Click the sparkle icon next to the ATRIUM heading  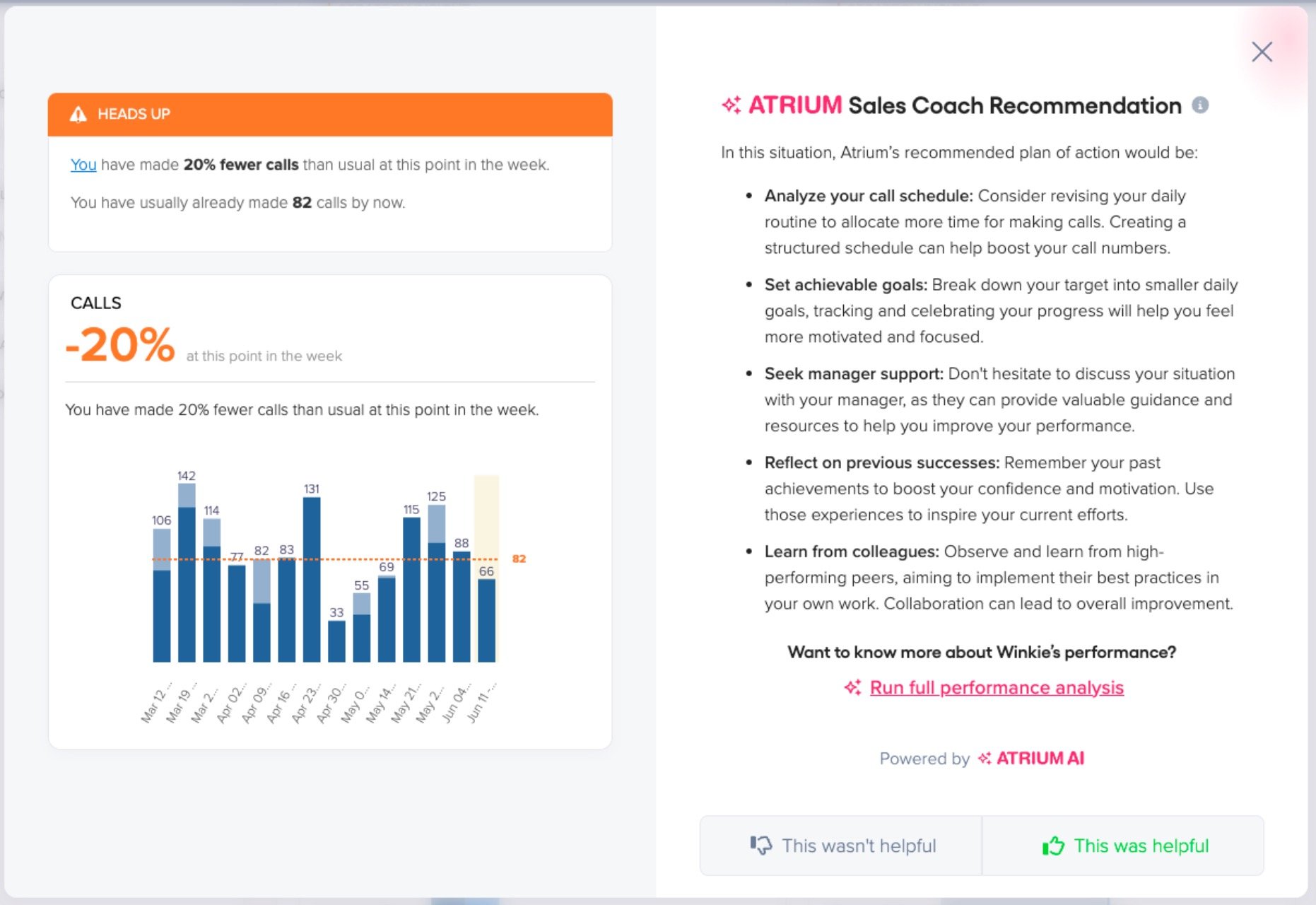click(731, 105)
